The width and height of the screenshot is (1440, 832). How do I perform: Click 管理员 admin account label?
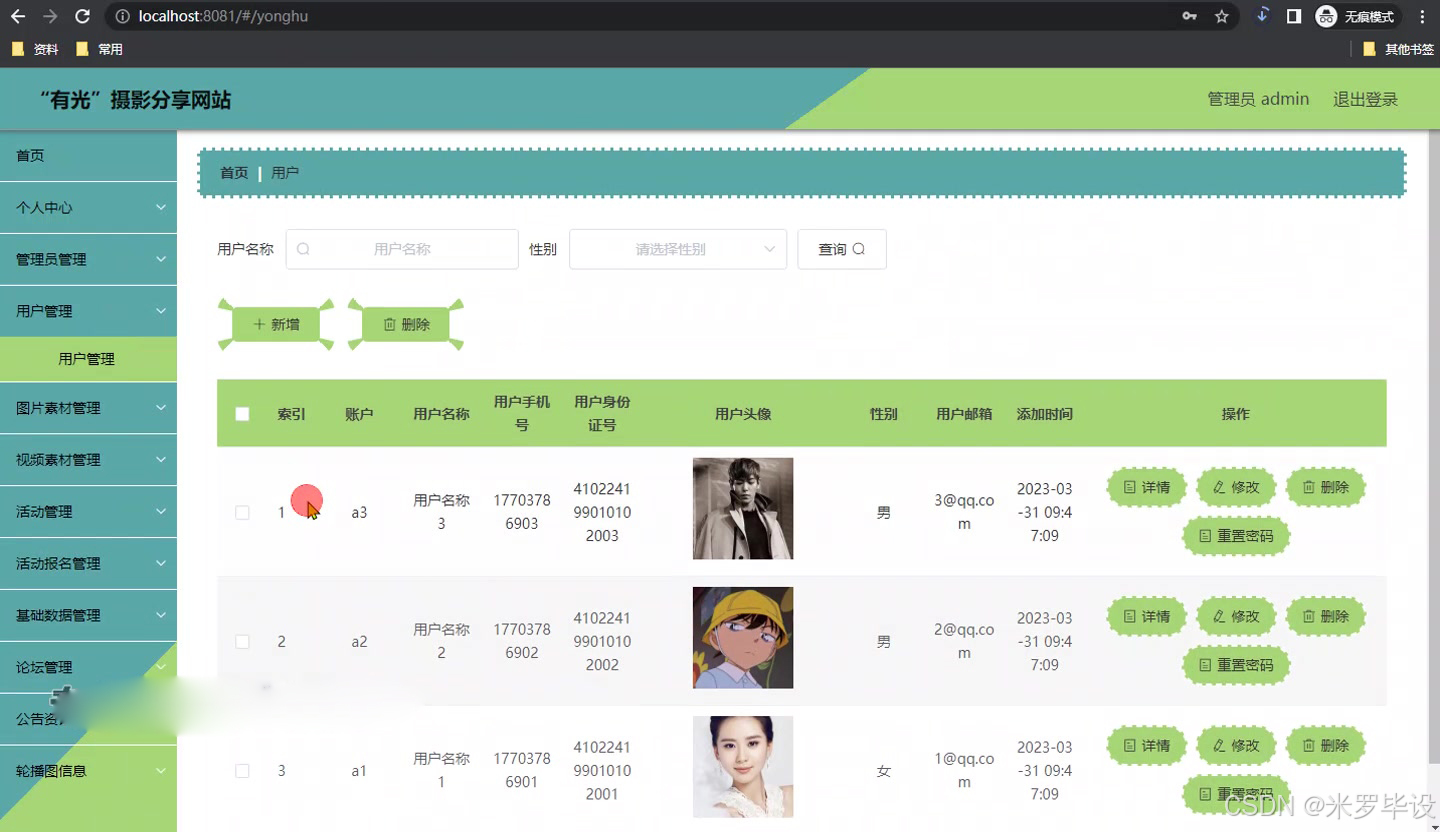point(1258,99)
